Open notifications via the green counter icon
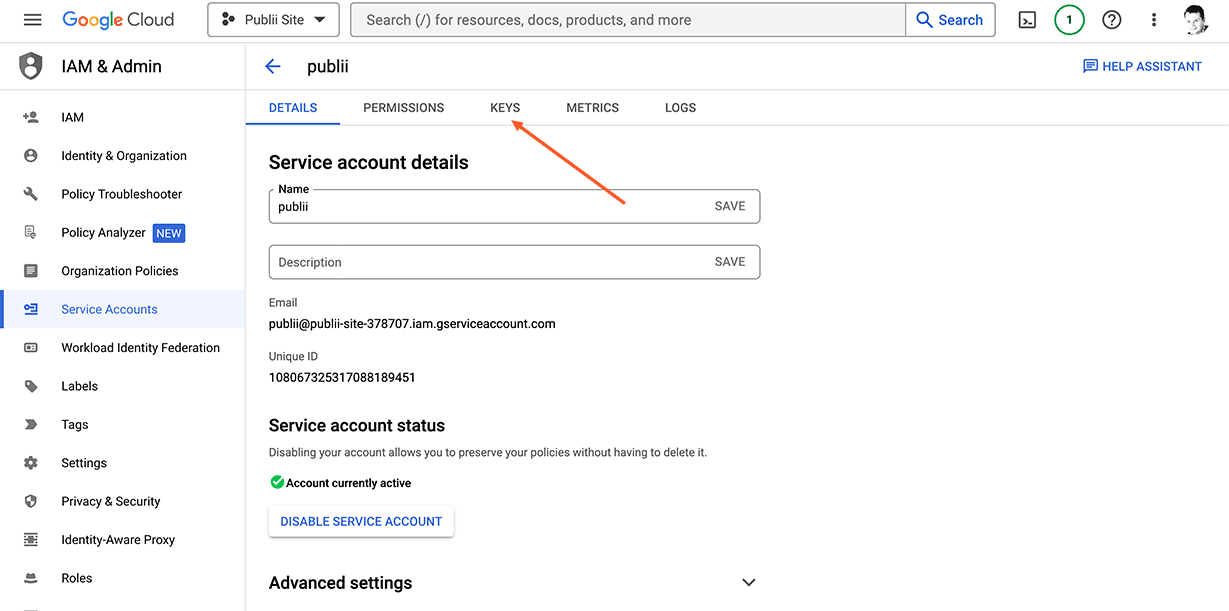 coord(1069,19)
